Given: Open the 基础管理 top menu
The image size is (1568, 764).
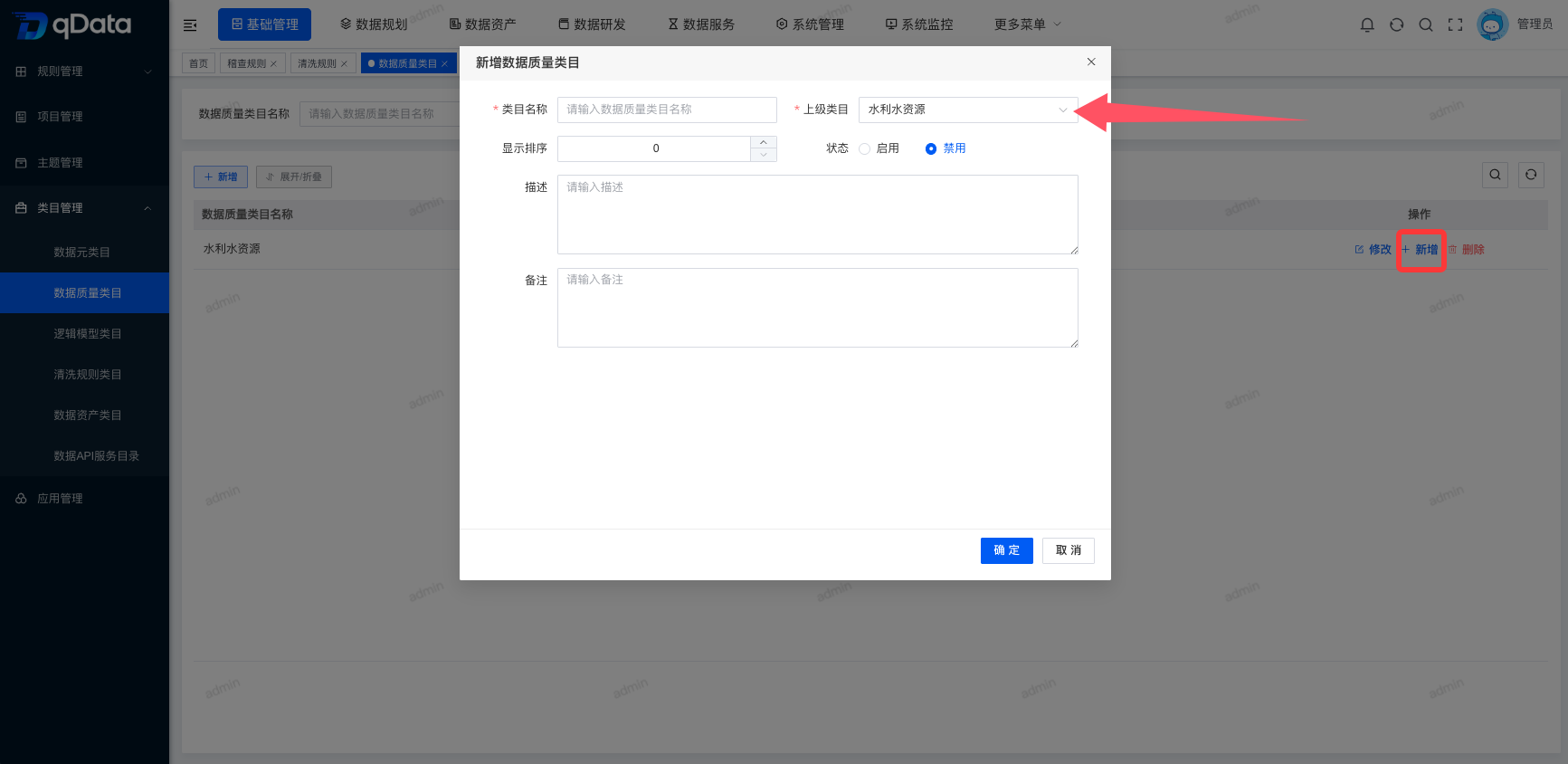Looking at the screenshot, I should tap(264, 24).
